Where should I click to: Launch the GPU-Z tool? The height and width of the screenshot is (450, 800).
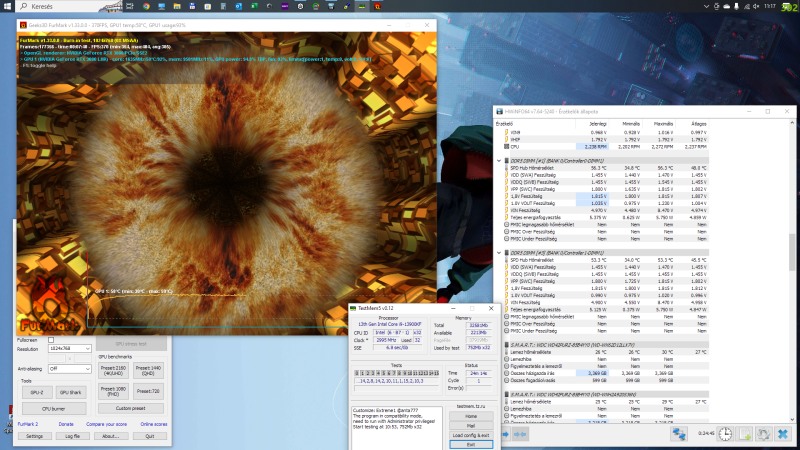tap(37, 392)
